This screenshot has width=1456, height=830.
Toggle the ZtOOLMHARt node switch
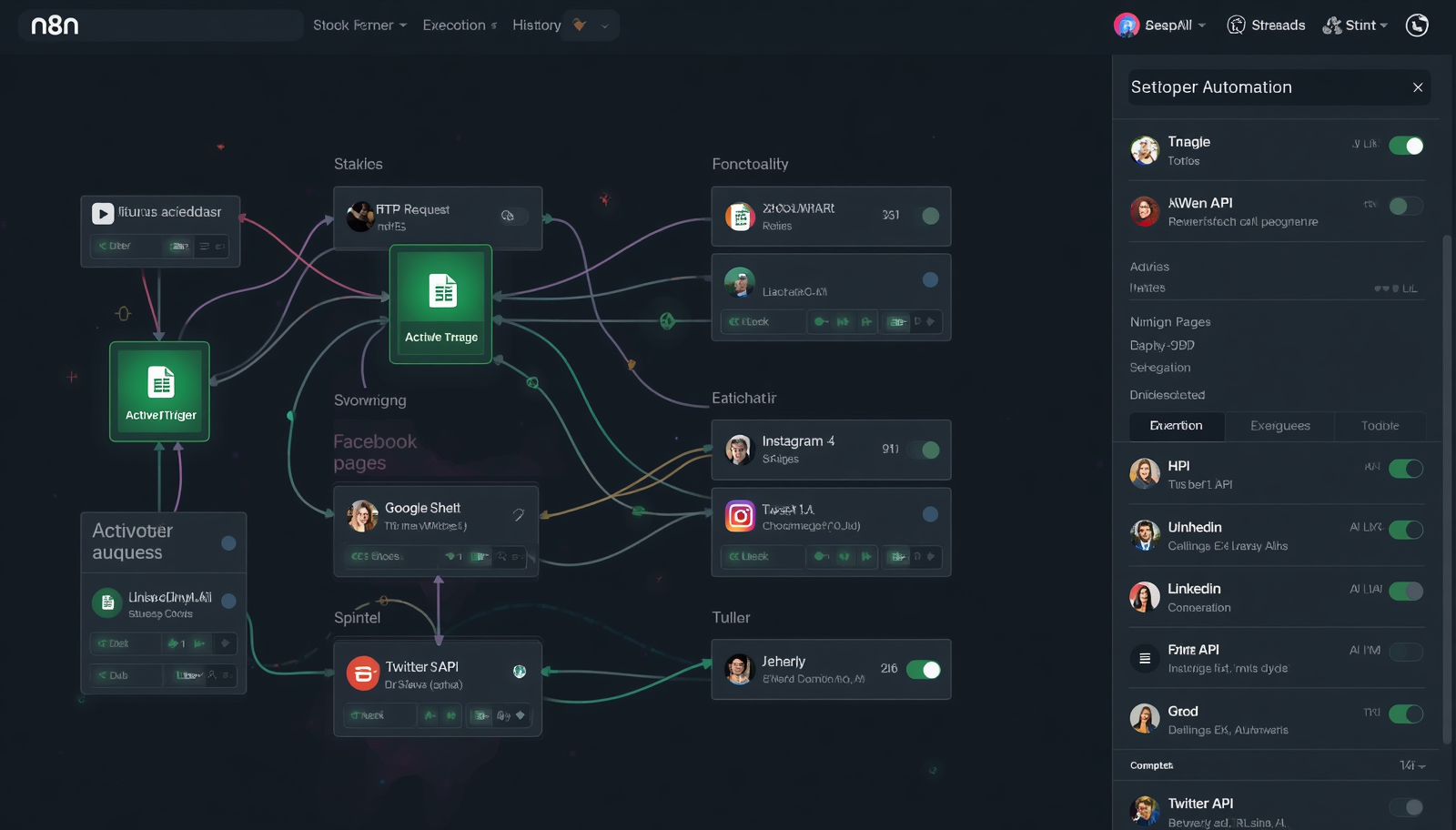coord(929,216)
